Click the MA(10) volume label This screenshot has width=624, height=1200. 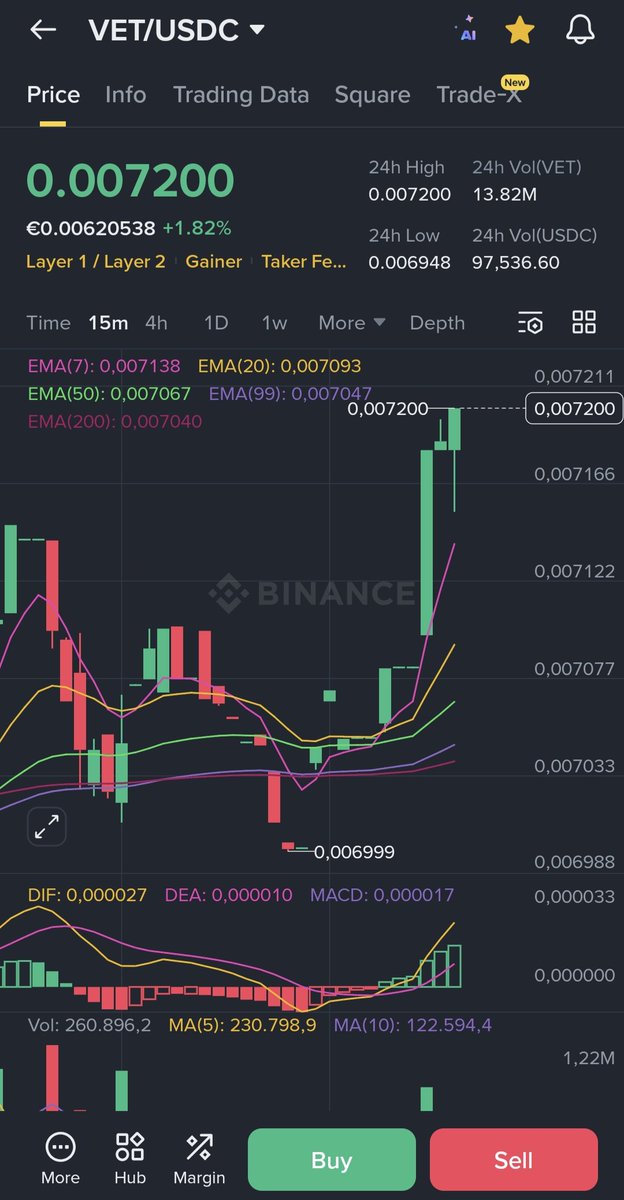coord(413,1026)
